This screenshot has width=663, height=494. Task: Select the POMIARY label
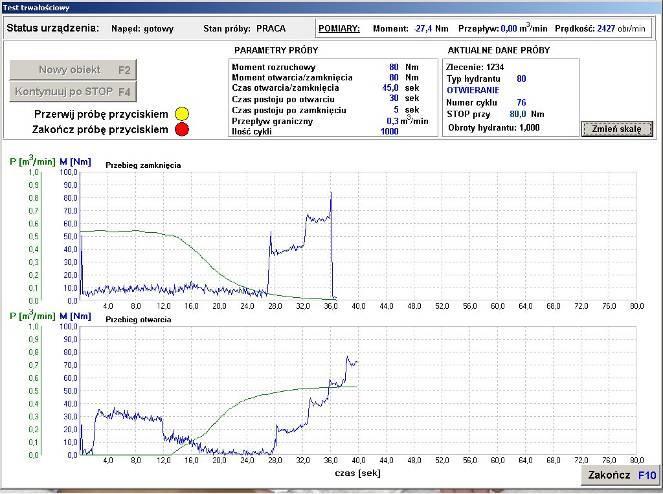tap(339, 29)
